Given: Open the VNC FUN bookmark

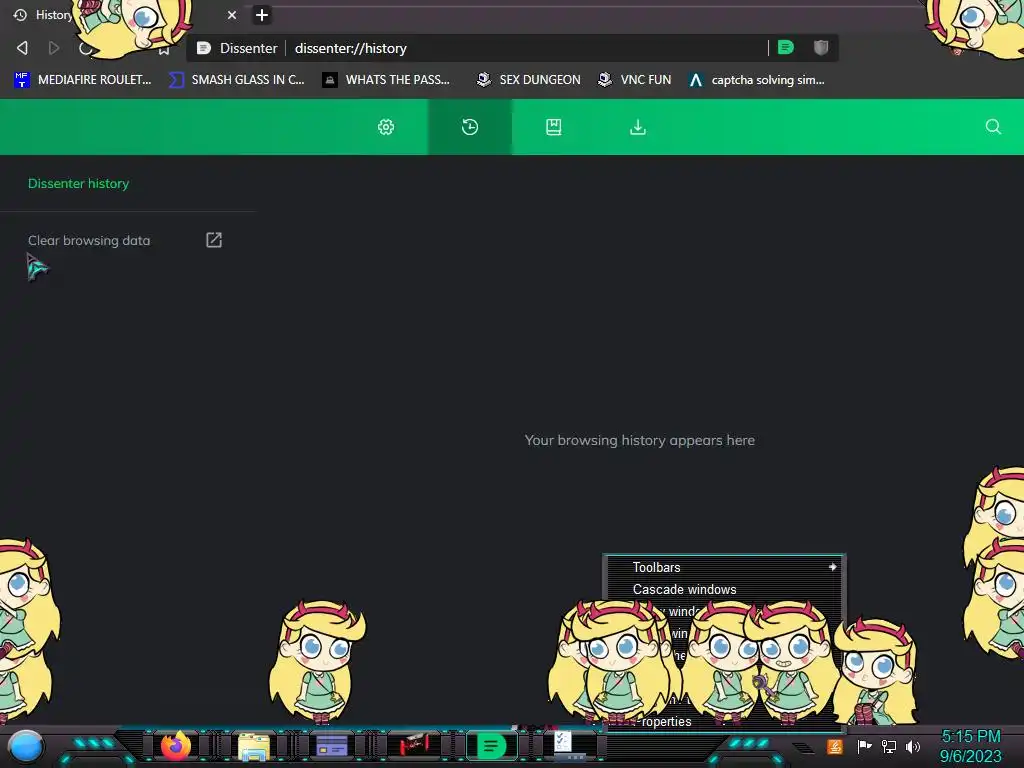Looking at the screenshot, I should [x=635, y=80].
